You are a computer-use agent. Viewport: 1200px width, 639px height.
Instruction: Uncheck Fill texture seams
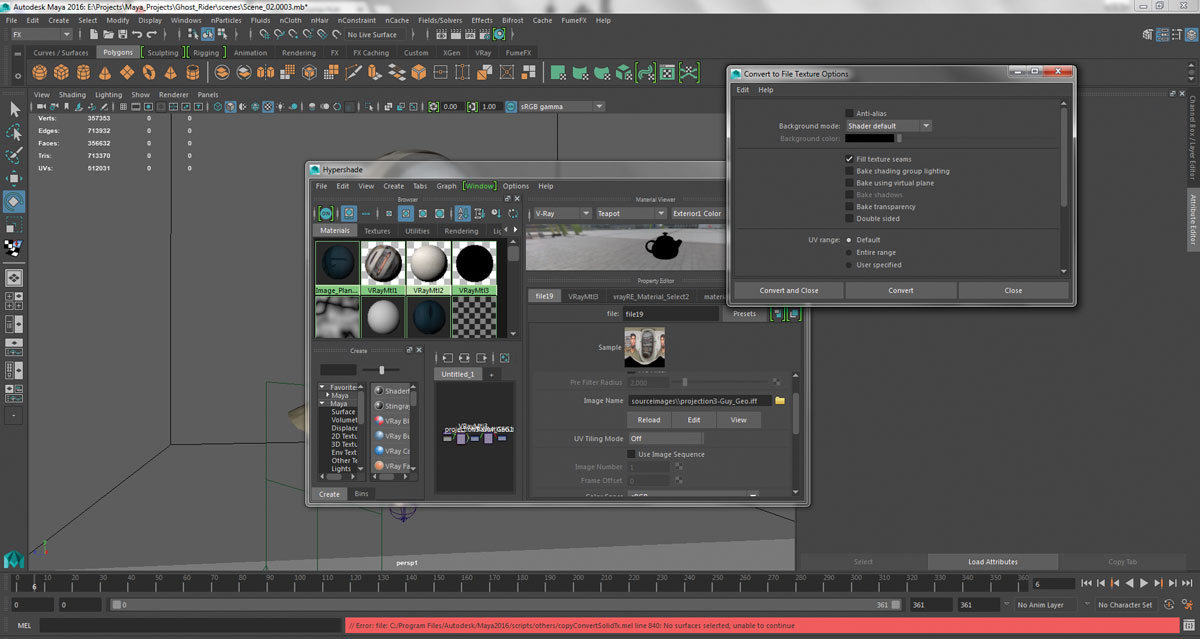tap(849, 159)
